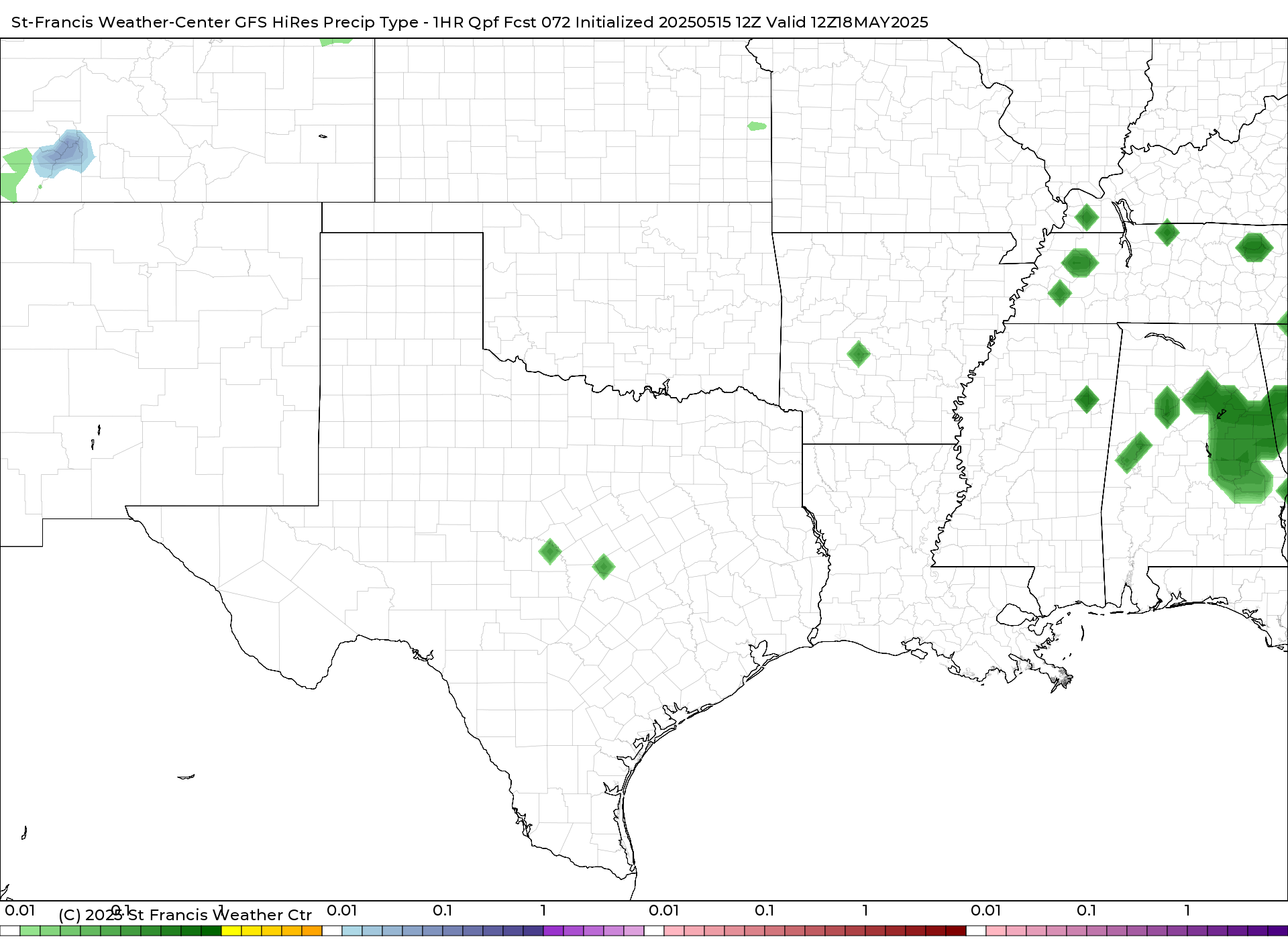Click the '0.1' label above the blue color scale
This screenshot has height=939, width=1288.
click(443, 910)
